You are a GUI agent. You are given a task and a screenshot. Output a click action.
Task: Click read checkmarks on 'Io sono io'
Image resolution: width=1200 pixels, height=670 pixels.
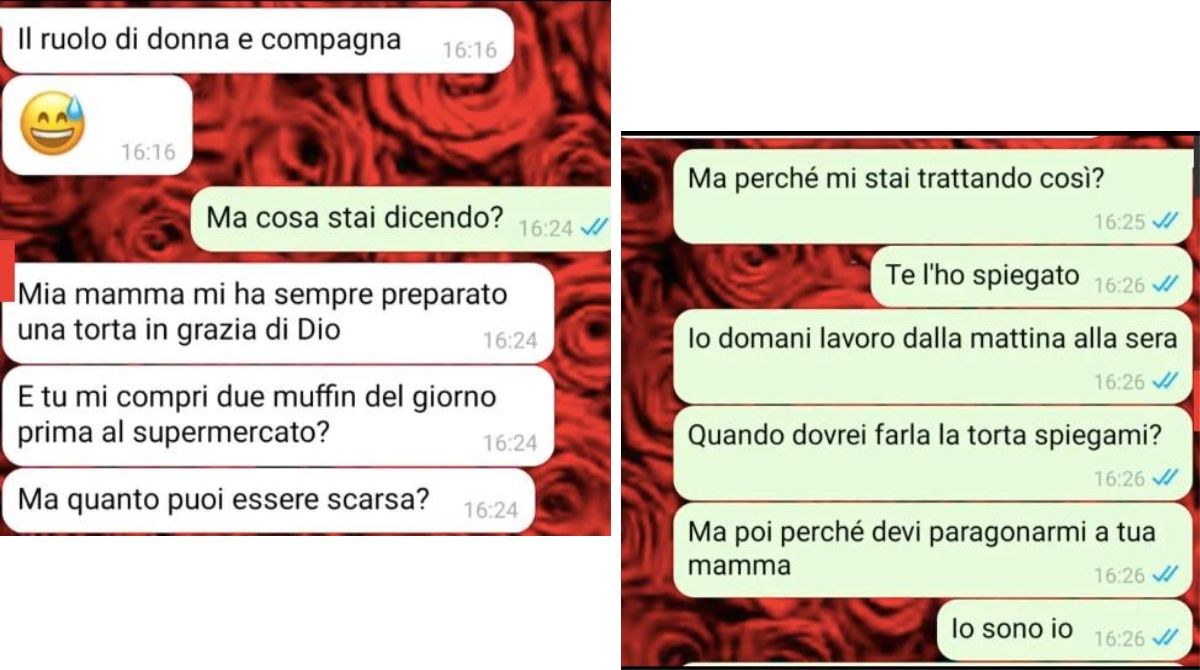[x=1163, y=637]
